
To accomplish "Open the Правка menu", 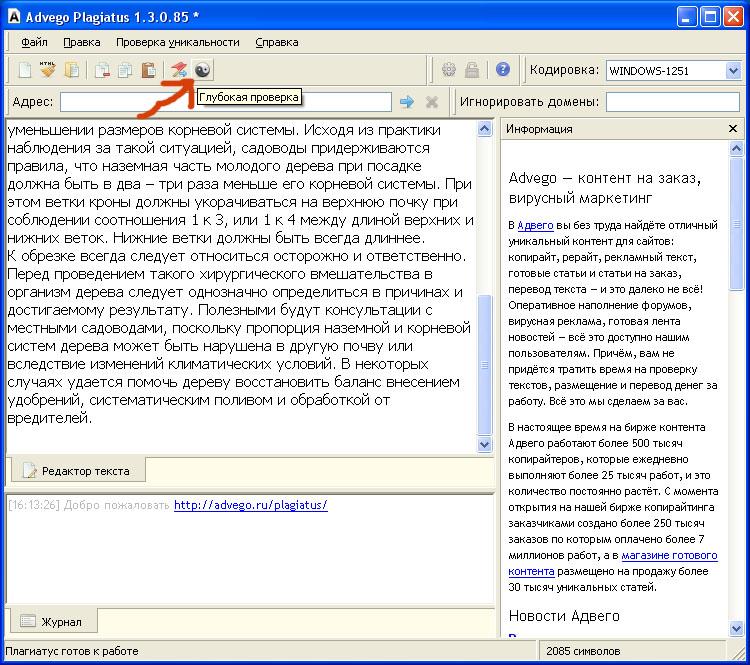I will [82, 42].
